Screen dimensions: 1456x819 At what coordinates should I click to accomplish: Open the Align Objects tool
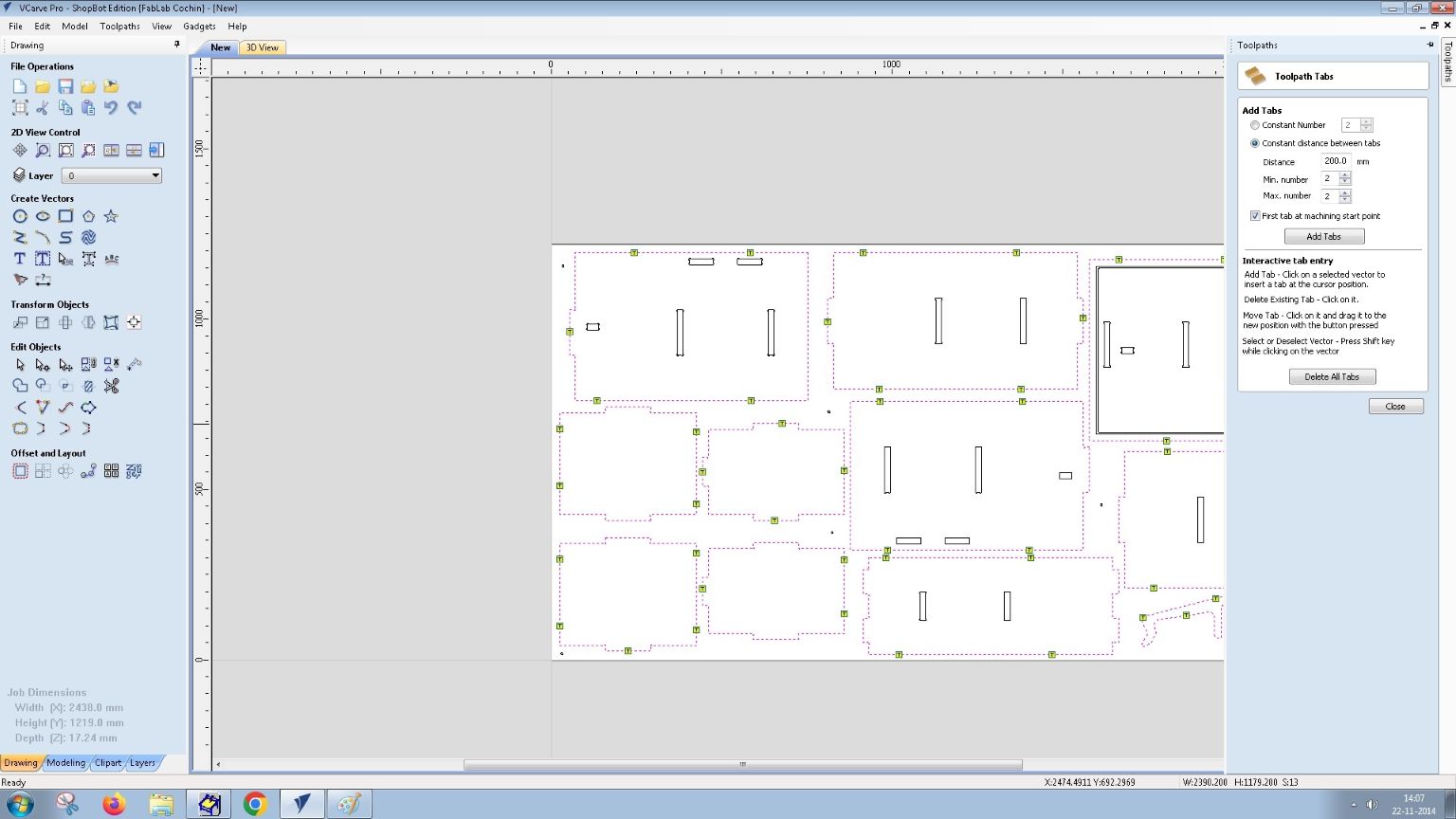(x=134, y=322)
